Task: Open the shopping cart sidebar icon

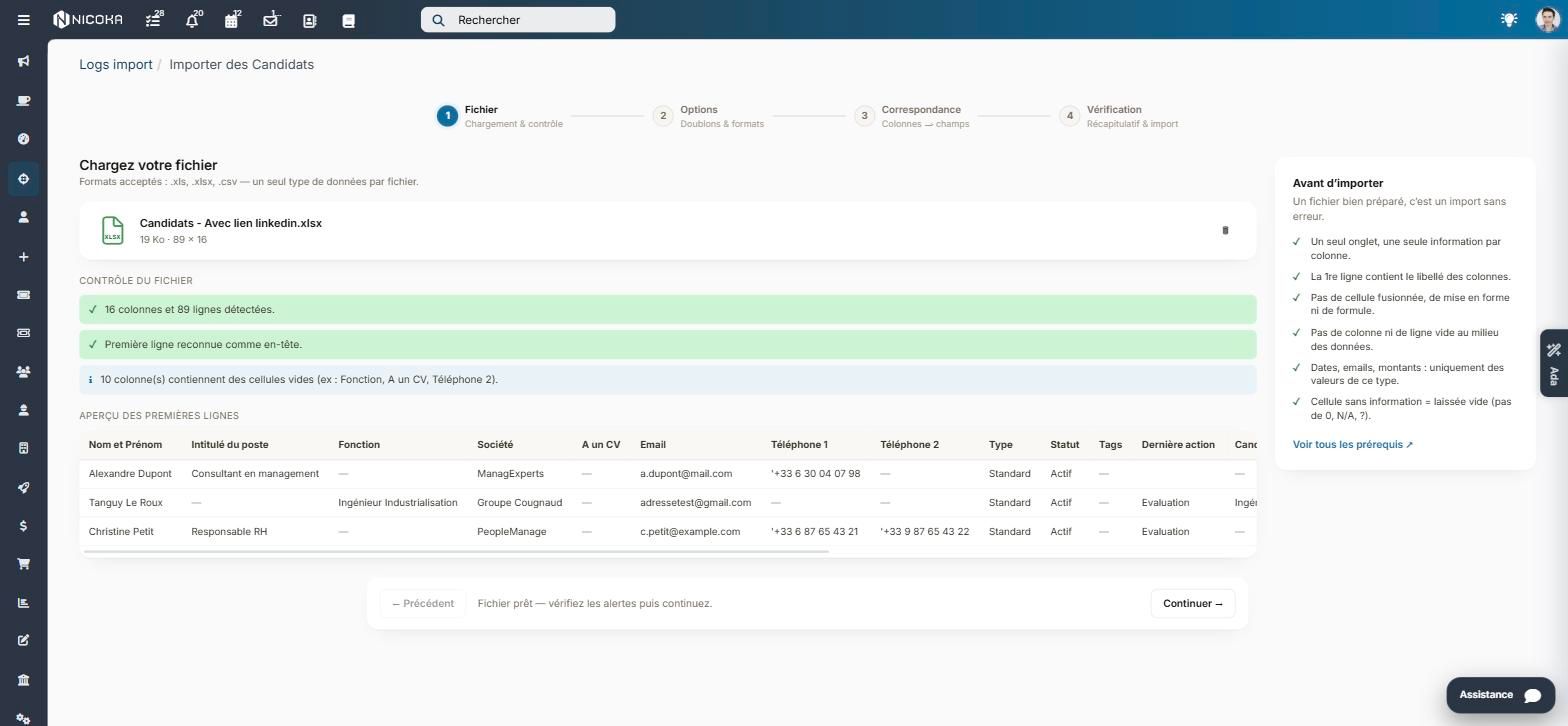Action: (23, 564)
